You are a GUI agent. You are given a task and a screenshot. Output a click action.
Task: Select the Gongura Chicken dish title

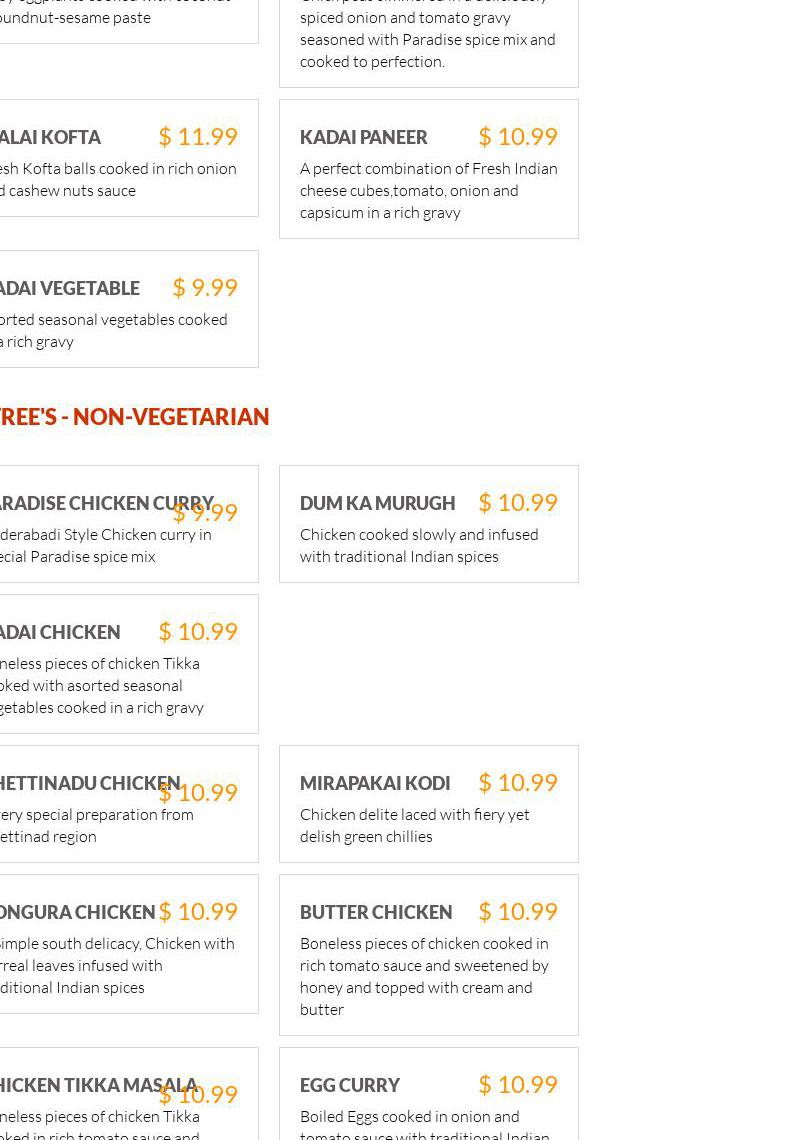78,912
